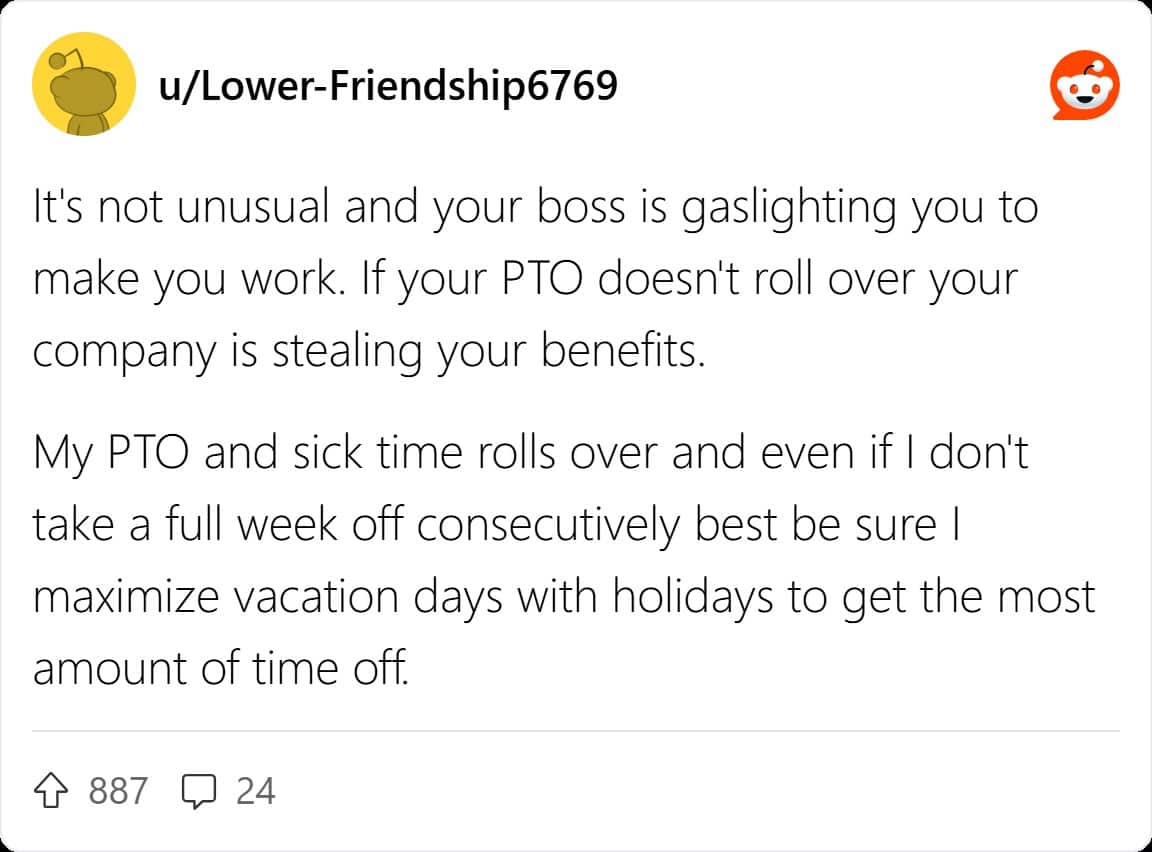Image resolution: width=1152 pixels, height=852 pixels.
Task: Select the first paragraph about gaslighting boss
Action: [536, 279]
